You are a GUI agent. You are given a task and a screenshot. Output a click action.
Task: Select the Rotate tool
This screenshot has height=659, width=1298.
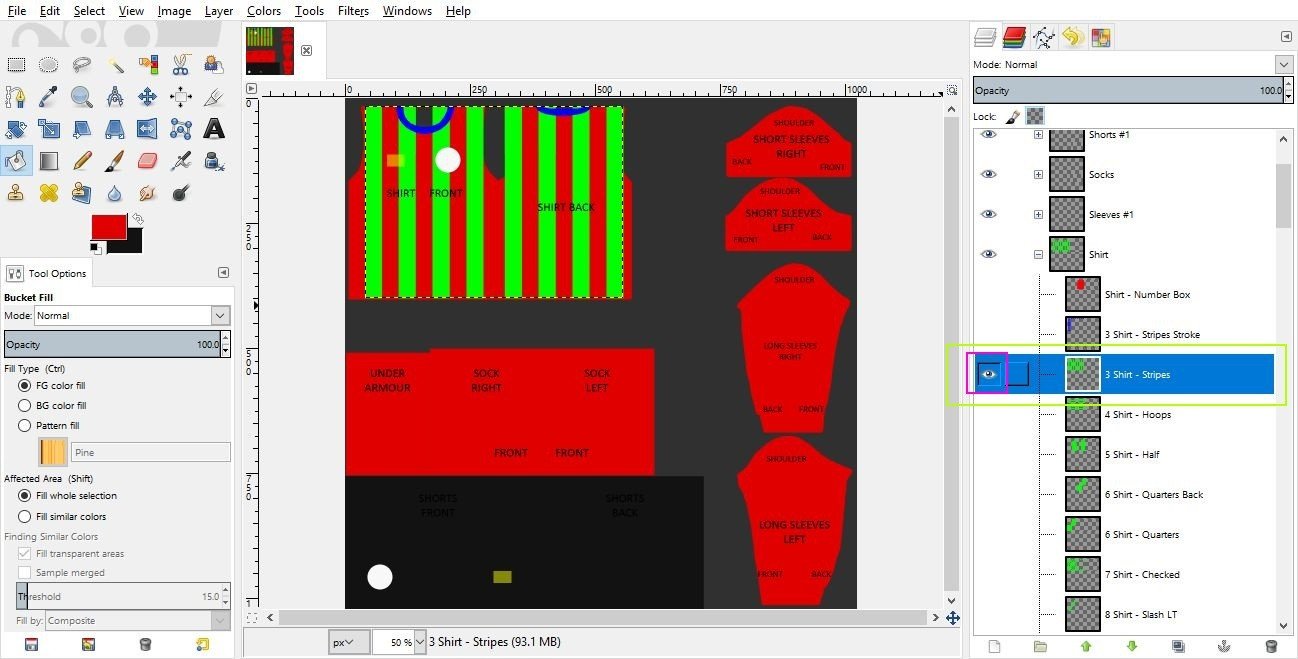point(16,129)
